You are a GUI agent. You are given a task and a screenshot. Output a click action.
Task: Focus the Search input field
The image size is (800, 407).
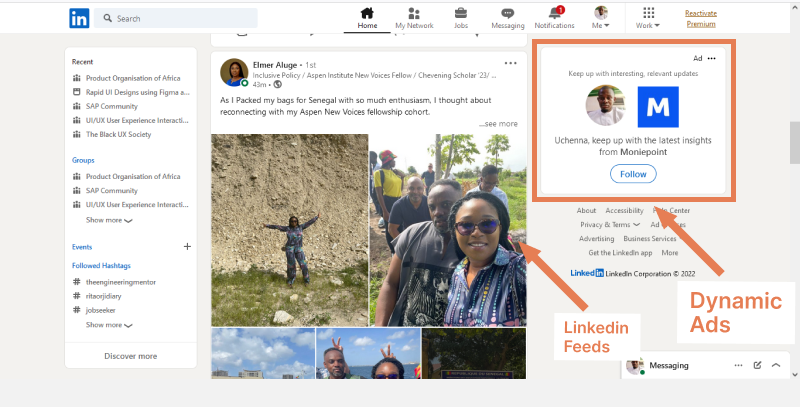176,18
